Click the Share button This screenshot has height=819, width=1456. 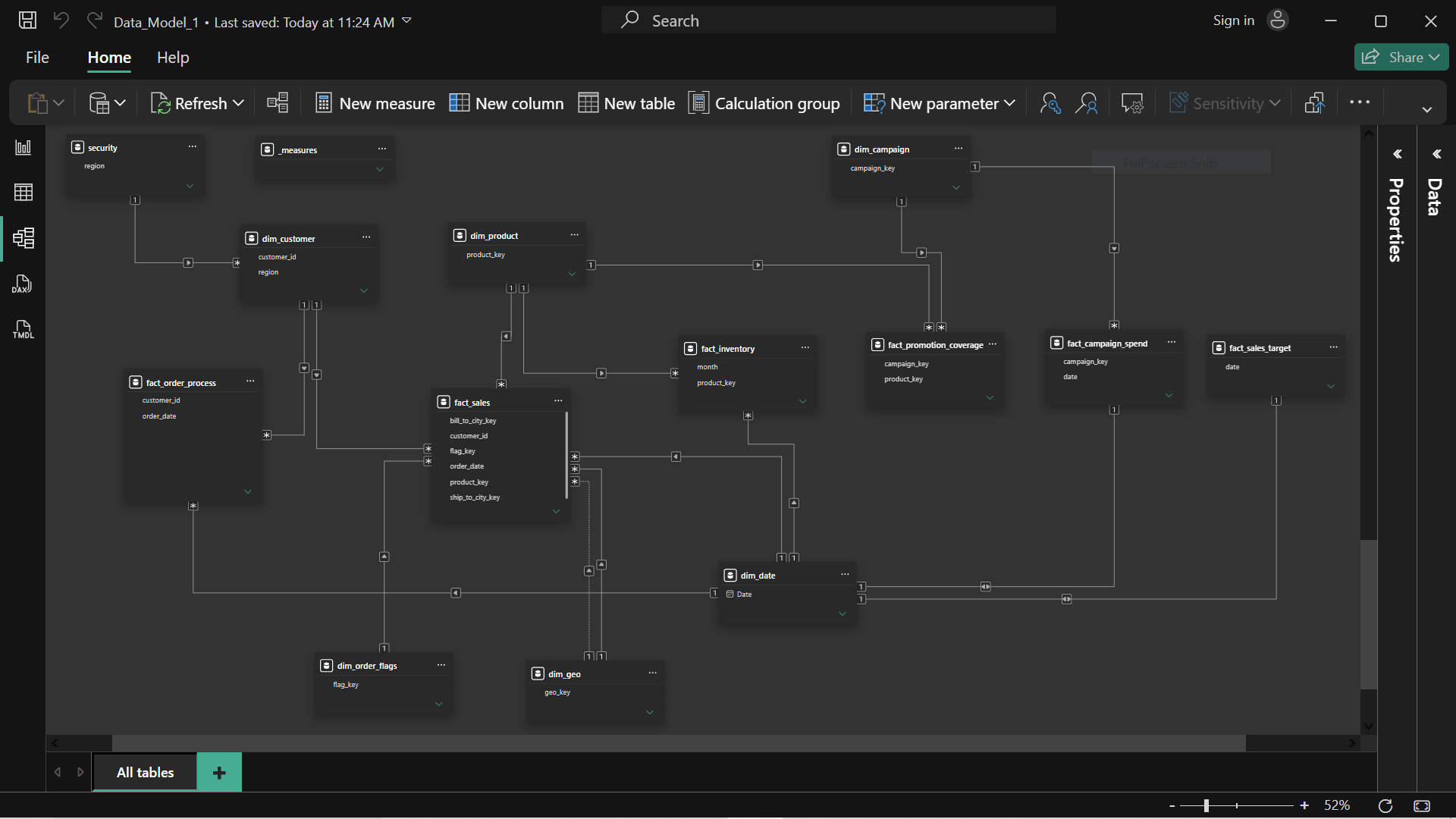1401,57
